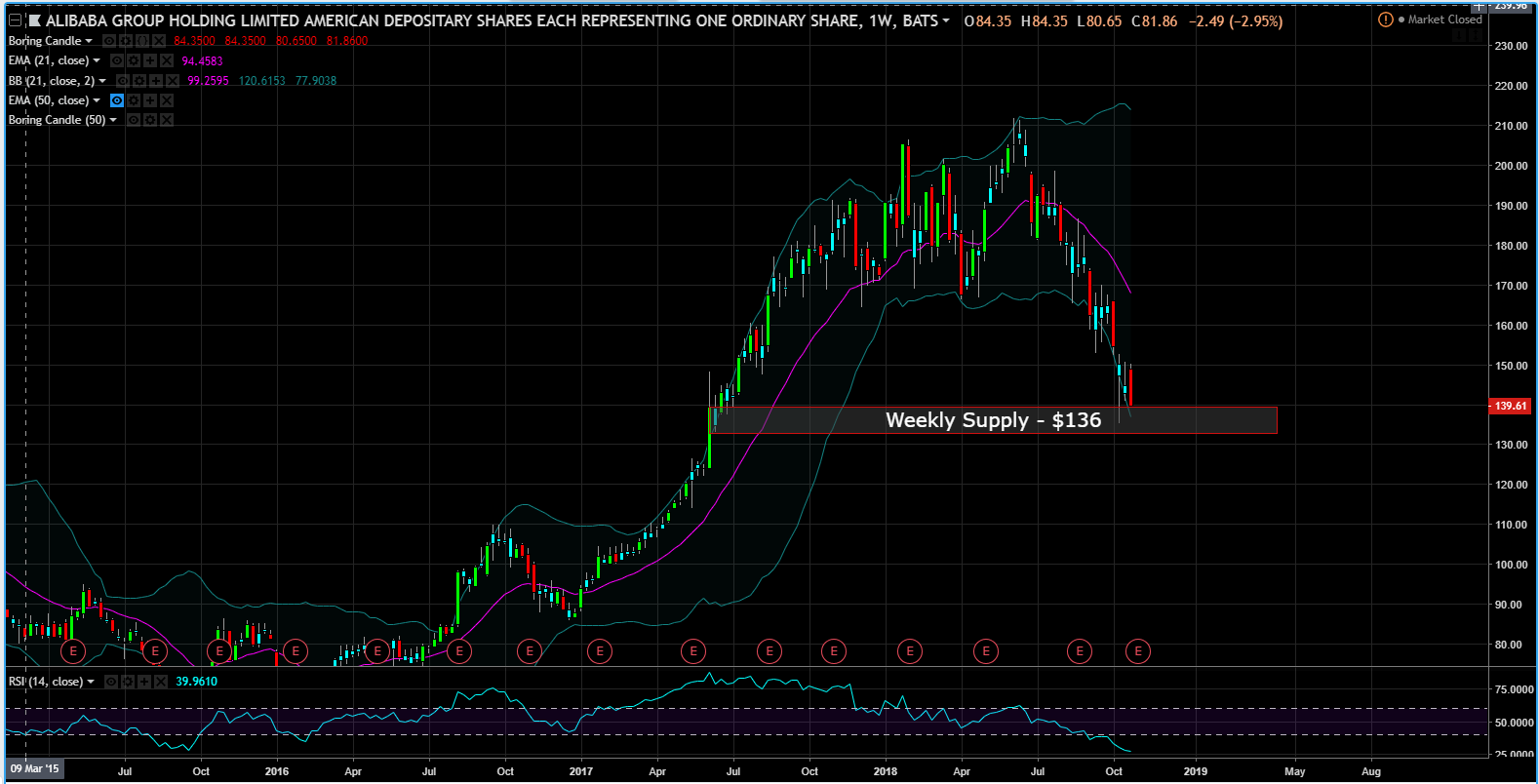Remove EMA (50, close) with X icon
Screen dimensions: 1539x784
coord(167,100)
